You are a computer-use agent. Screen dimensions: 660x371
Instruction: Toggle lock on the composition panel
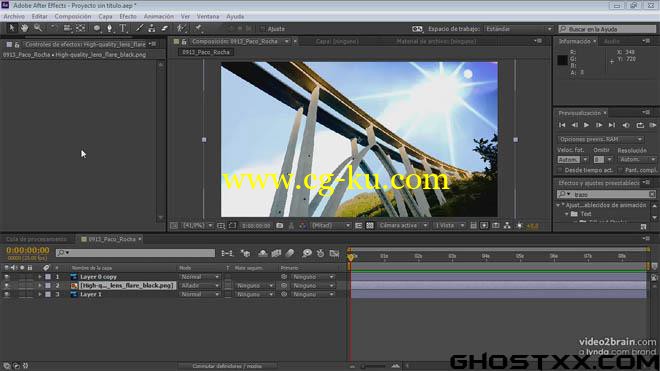click(x=184, y=41)
